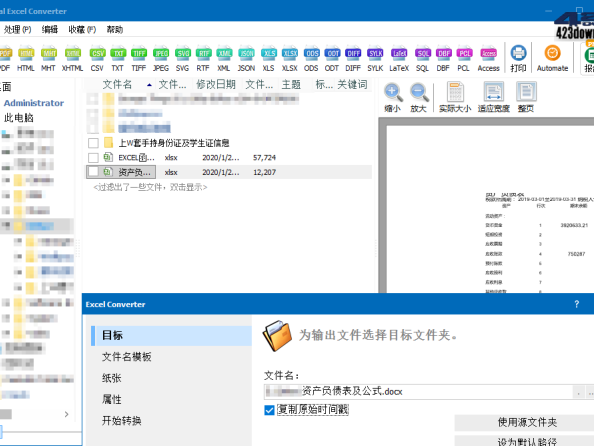
Task: Open the 编辑 menu
Action: point(50,30)
